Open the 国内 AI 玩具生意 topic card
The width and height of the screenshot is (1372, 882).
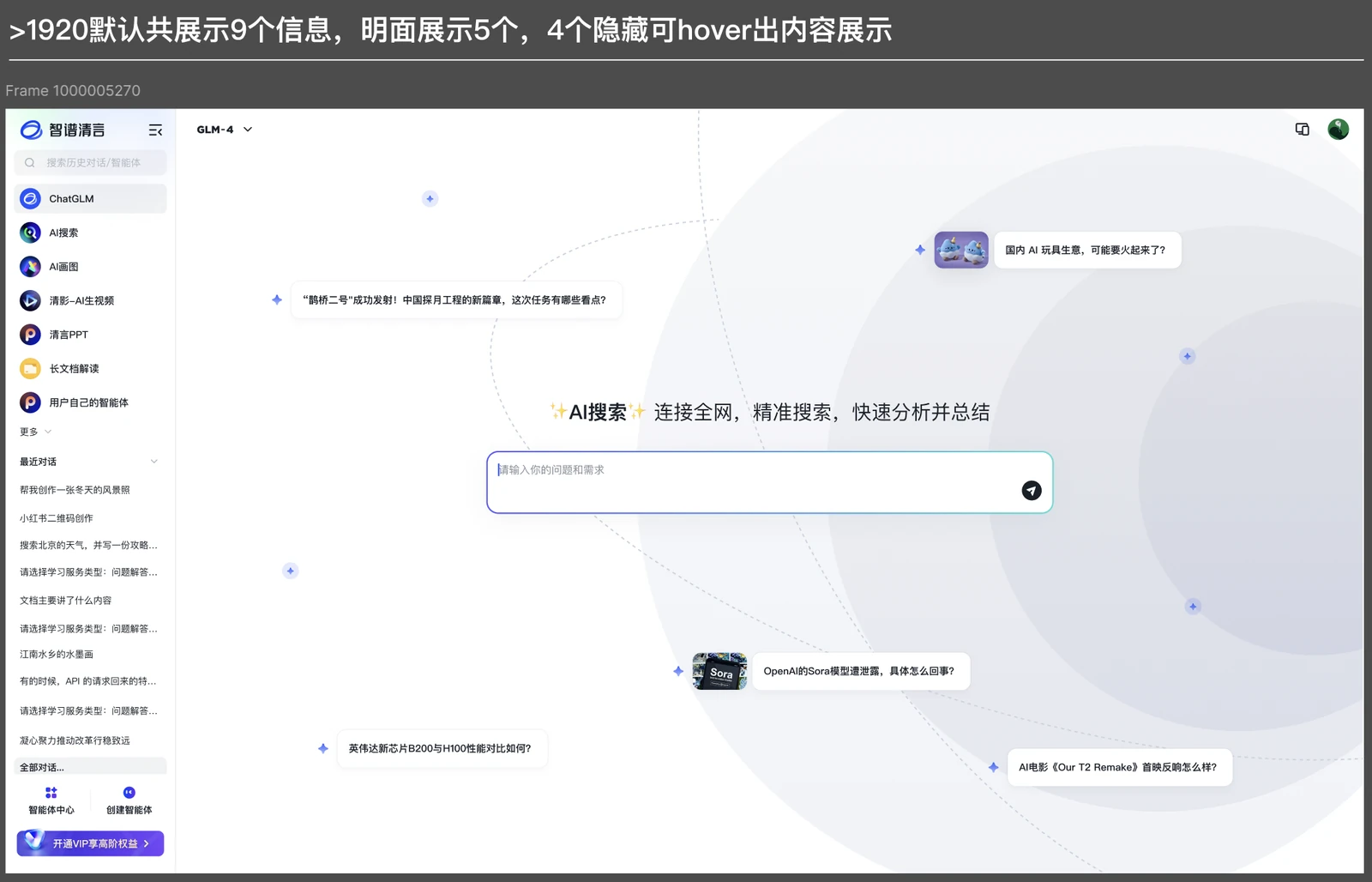[x=1086, y=250]
